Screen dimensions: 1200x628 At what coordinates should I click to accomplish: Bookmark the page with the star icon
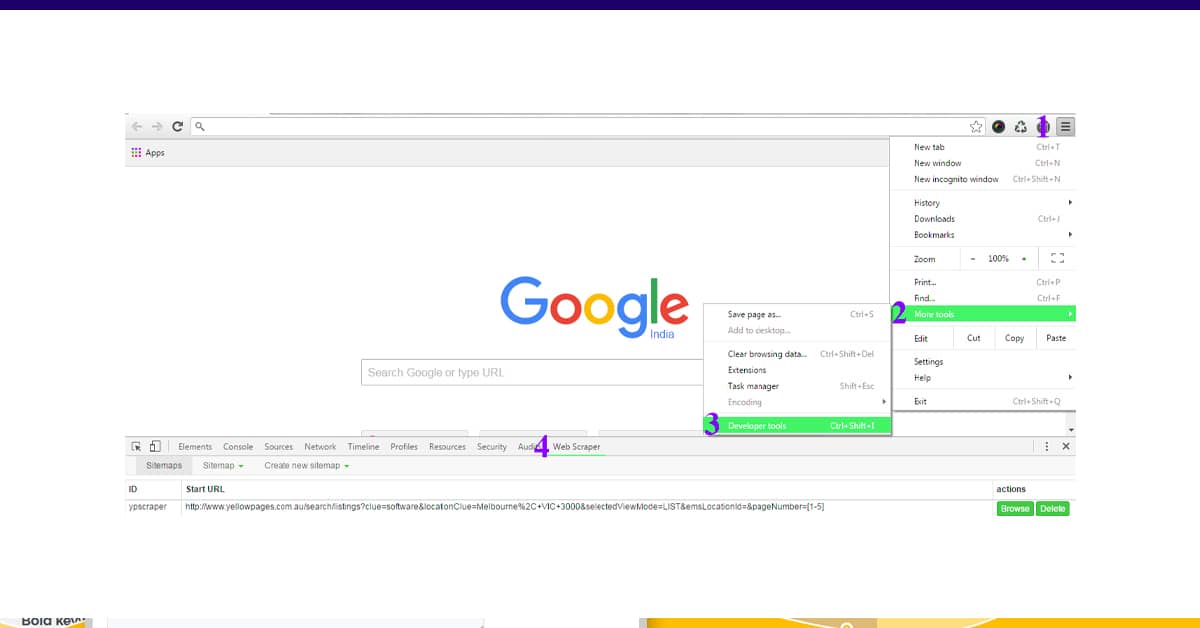click(976, 127)
